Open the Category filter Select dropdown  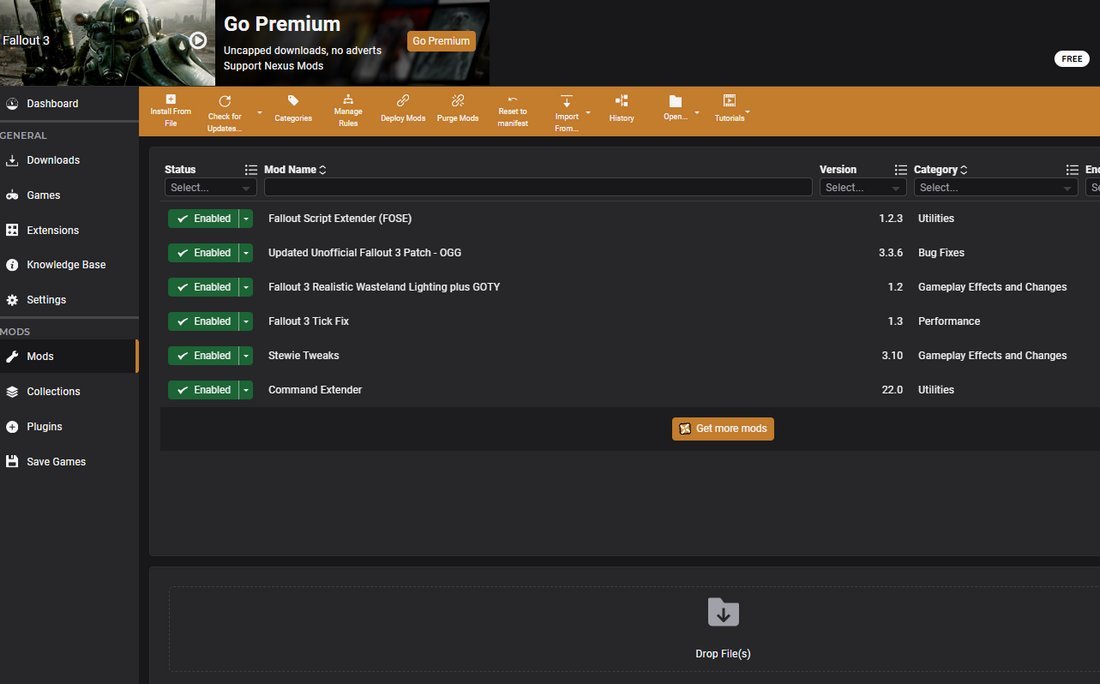[995, 187]
